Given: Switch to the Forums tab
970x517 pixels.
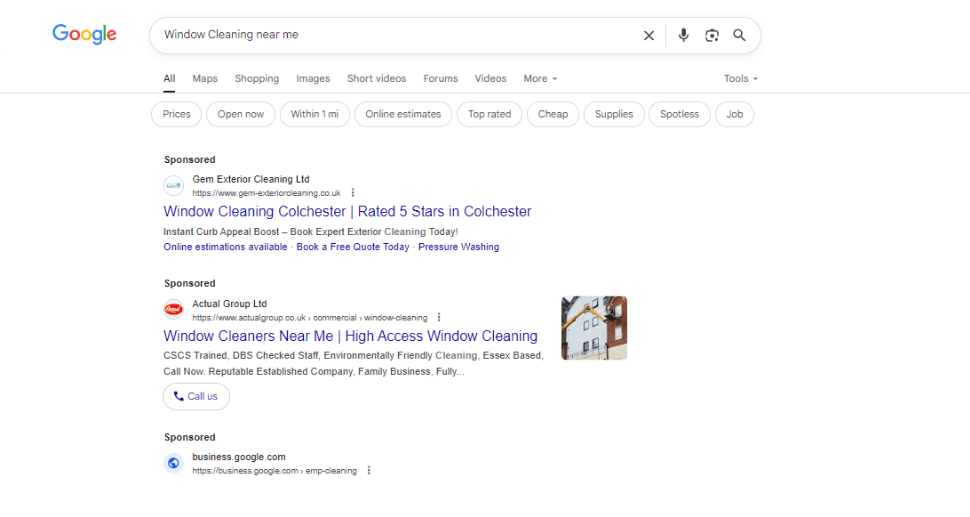Looking at the screenshot, I should pos(440,79).
